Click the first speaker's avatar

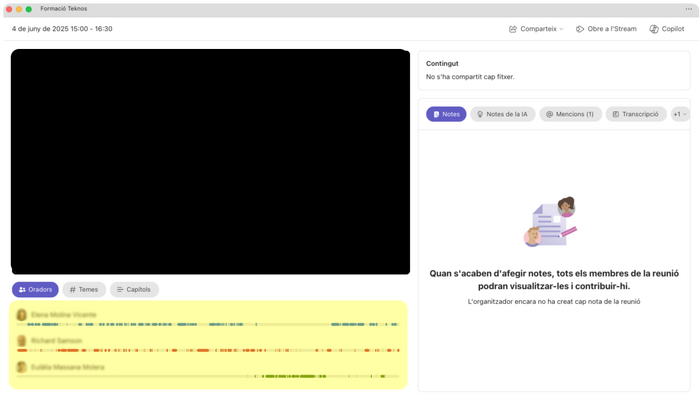[21, 315]
